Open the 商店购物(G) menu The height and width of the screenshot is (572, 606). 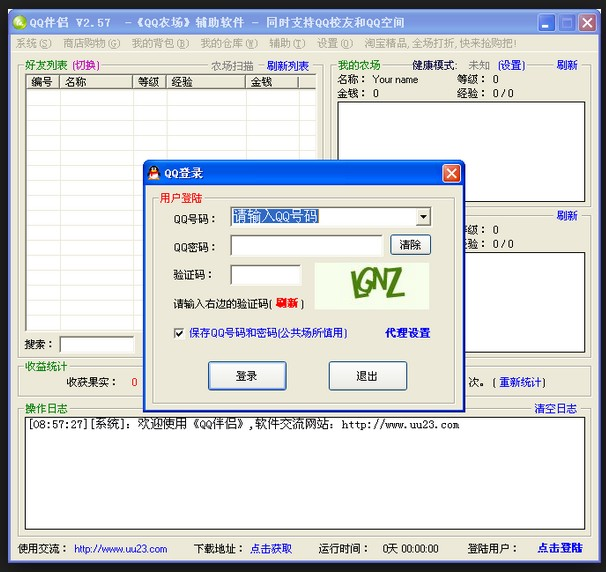tap(92, 43)
